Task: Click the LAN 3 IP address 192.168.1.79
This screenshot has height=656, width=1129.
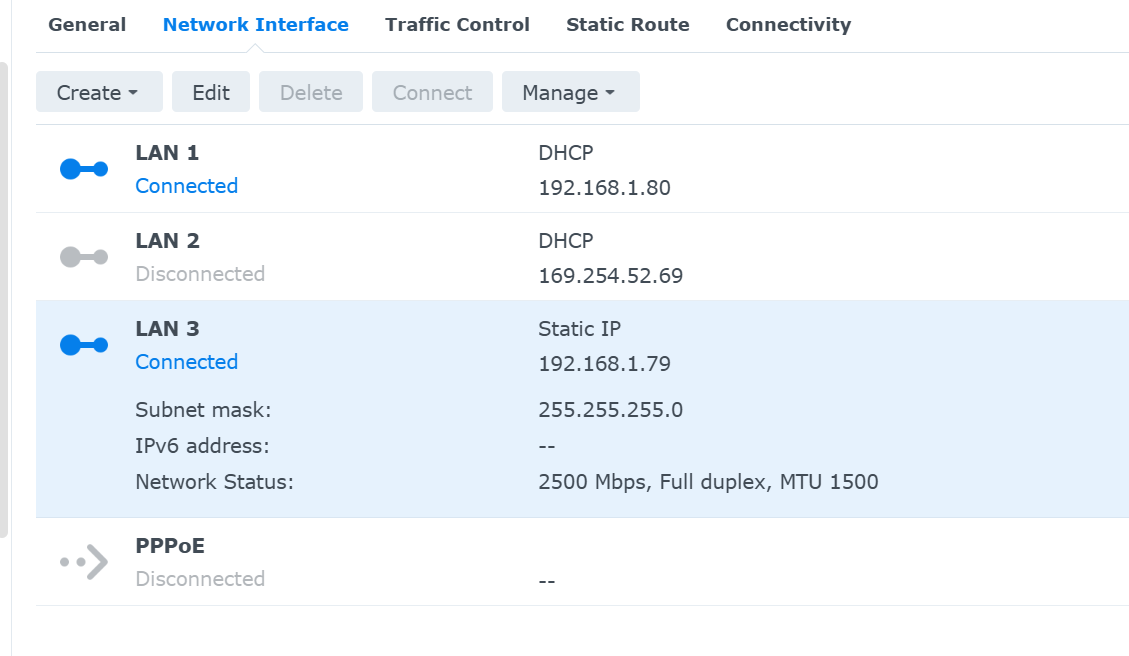Action: [604, 364]
